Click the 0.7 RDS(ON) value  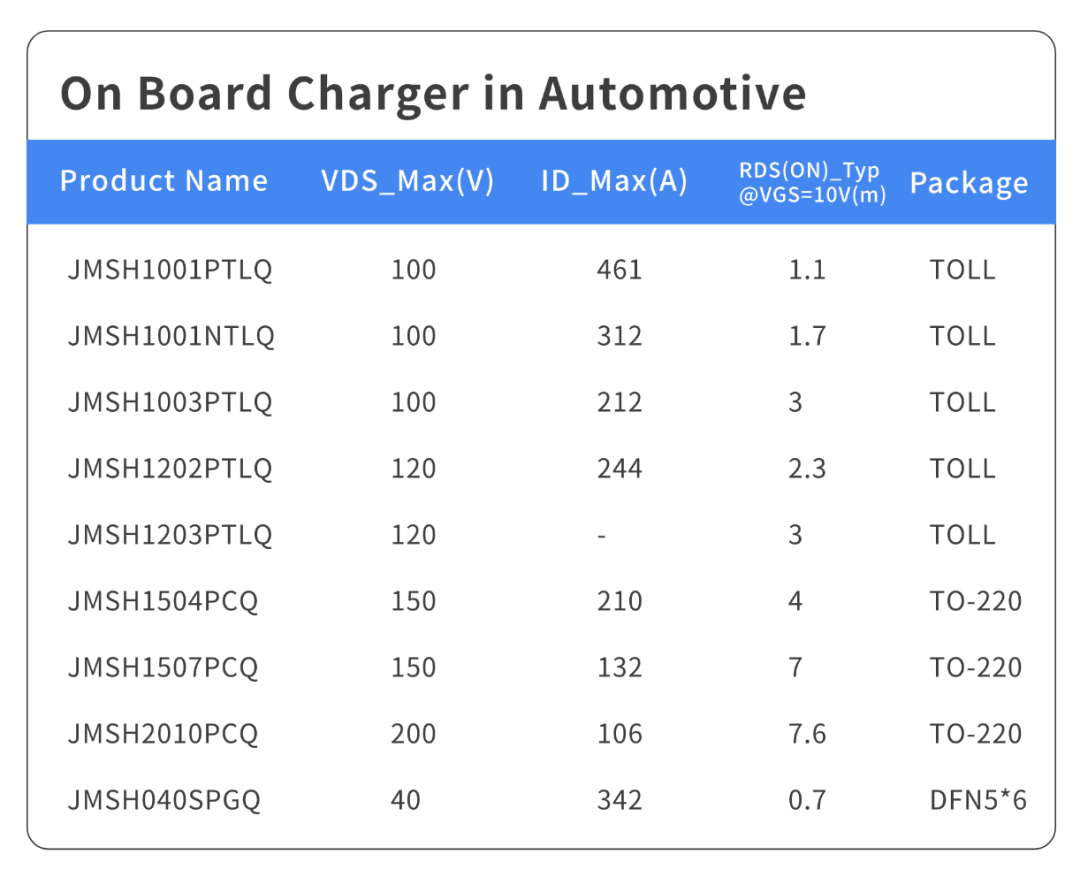(x=806, y=800)
